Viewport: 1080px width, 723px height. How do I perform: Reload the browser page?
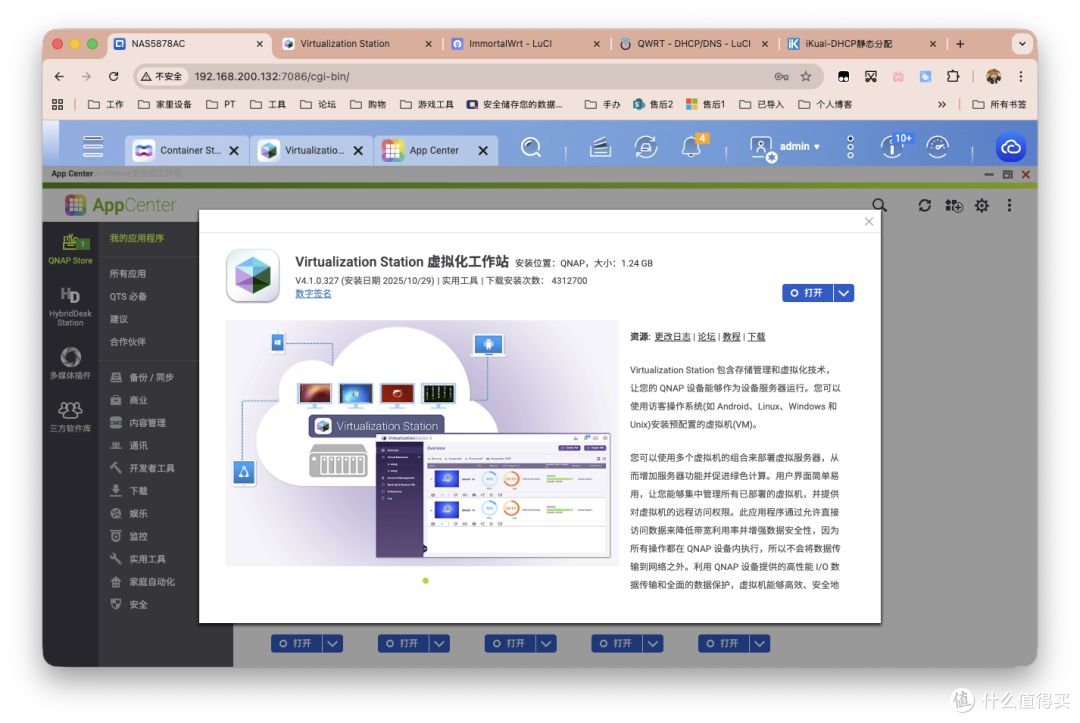(x=114, y=76)
